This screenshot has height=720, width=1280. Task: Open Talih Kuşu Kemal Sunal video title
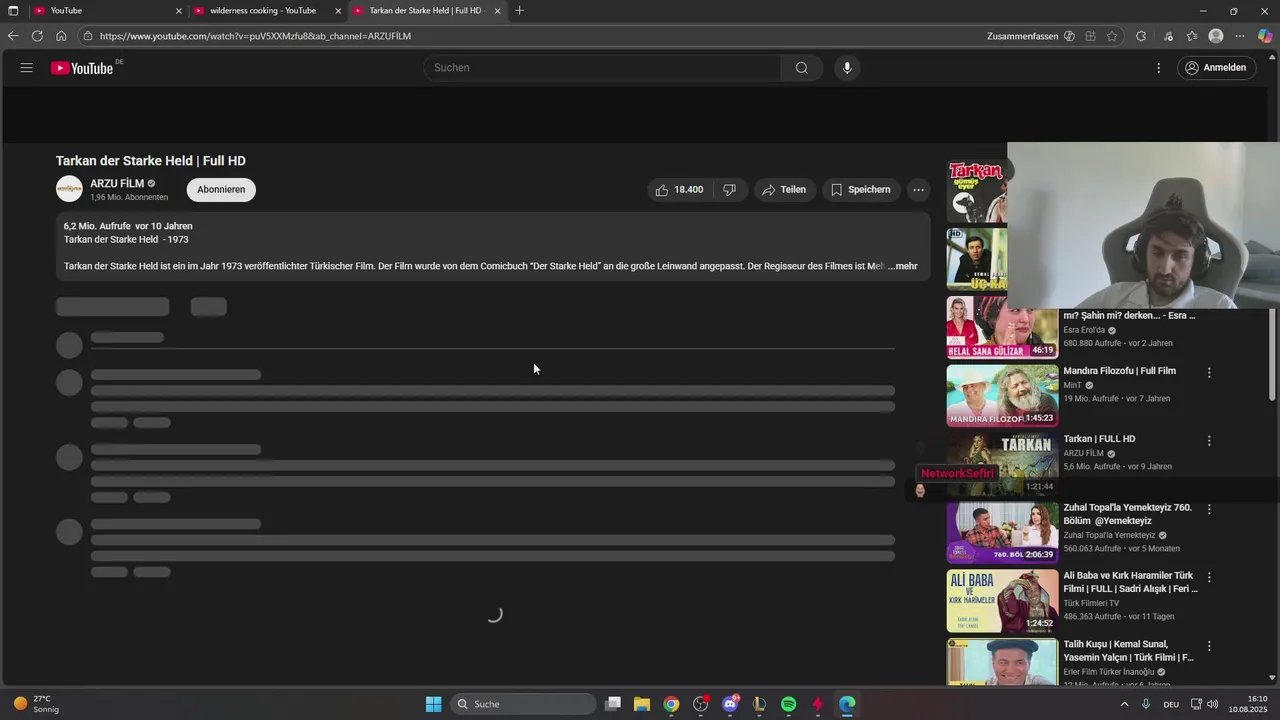(x=1128, y=651)
